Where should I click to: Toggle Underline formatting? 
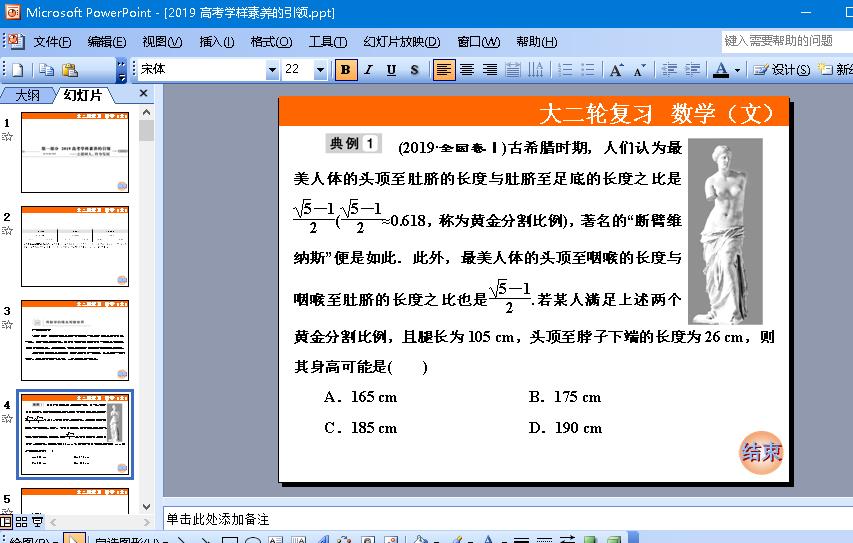pos(391,70)
